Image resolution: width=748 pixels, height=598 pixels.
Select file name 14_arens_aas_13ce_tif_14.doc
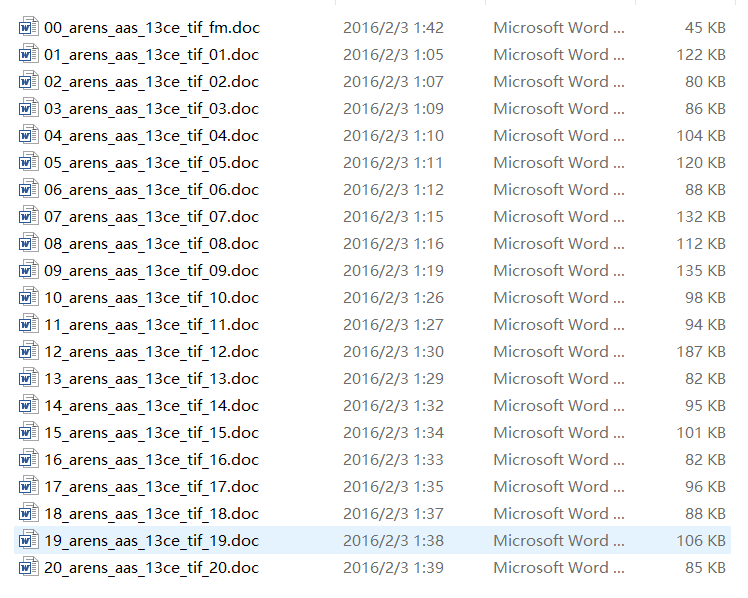pos(151,406)
